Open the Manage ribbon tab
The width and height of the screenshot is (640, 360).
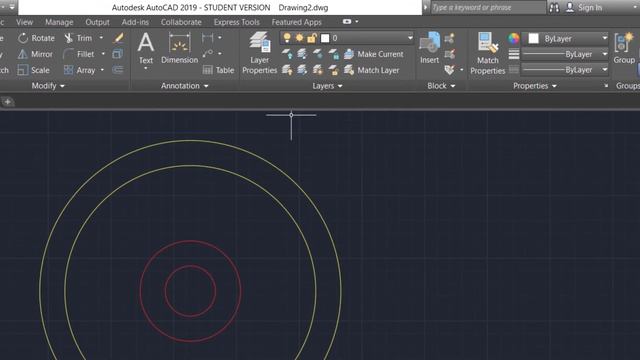point(59,22)
